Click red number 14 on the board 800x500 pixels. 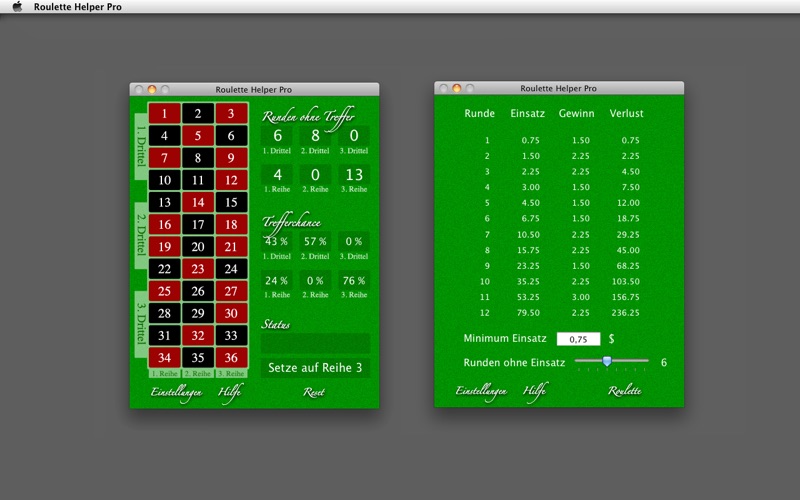click(198, 202)
